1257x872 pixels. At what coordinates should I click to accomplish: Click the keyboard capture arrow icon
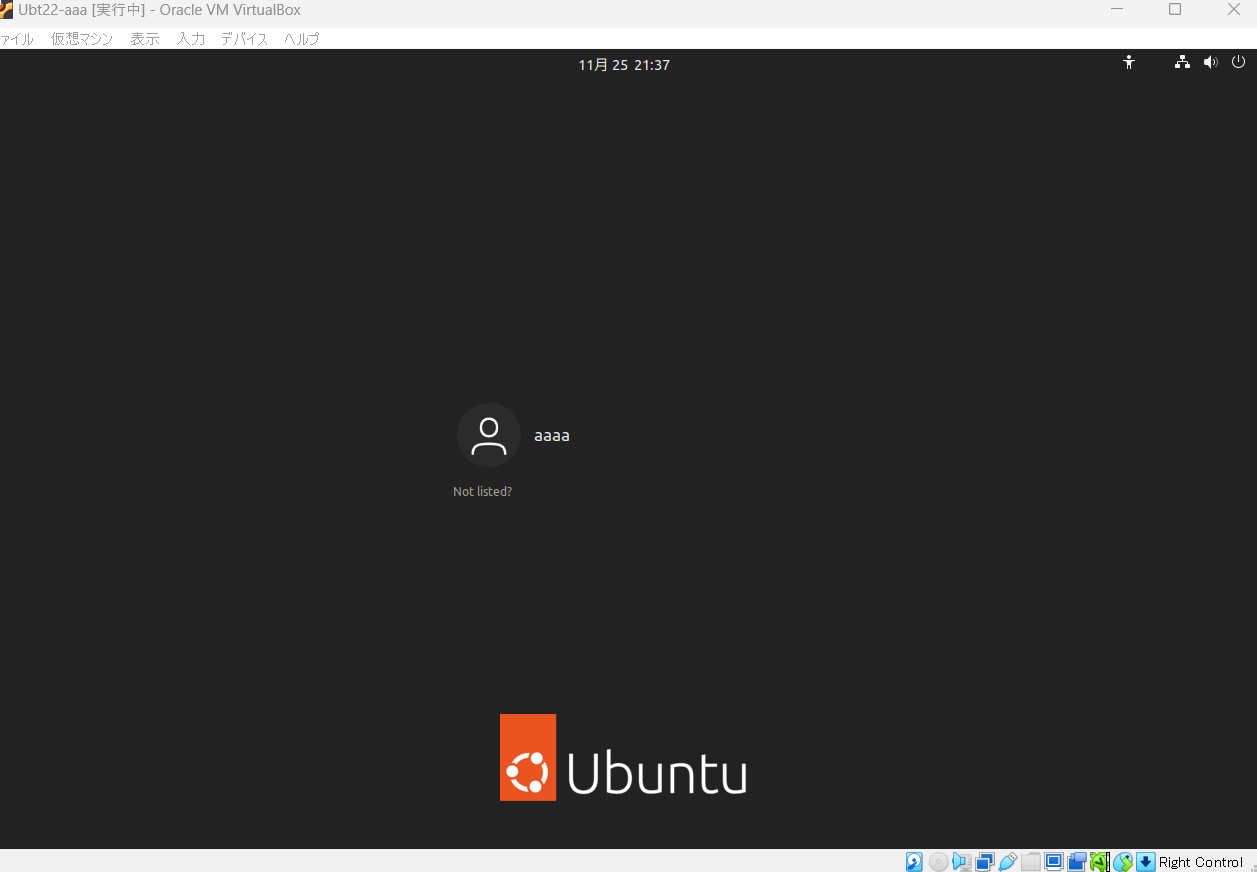[1146, 862]
